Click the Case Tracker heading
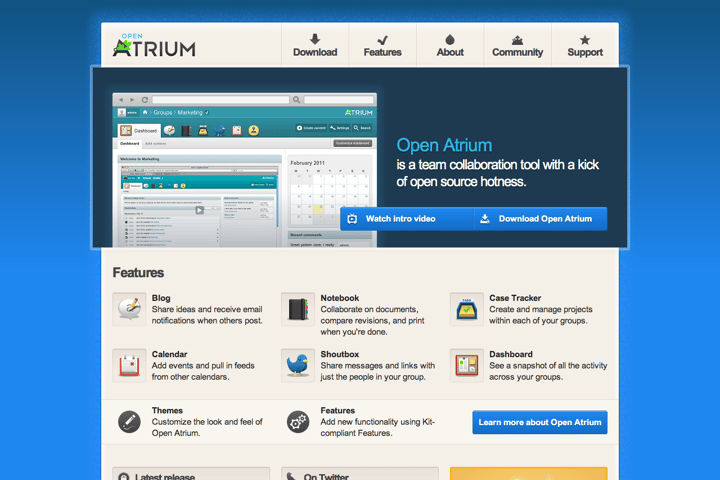720x480 pixels. (515, 298)
